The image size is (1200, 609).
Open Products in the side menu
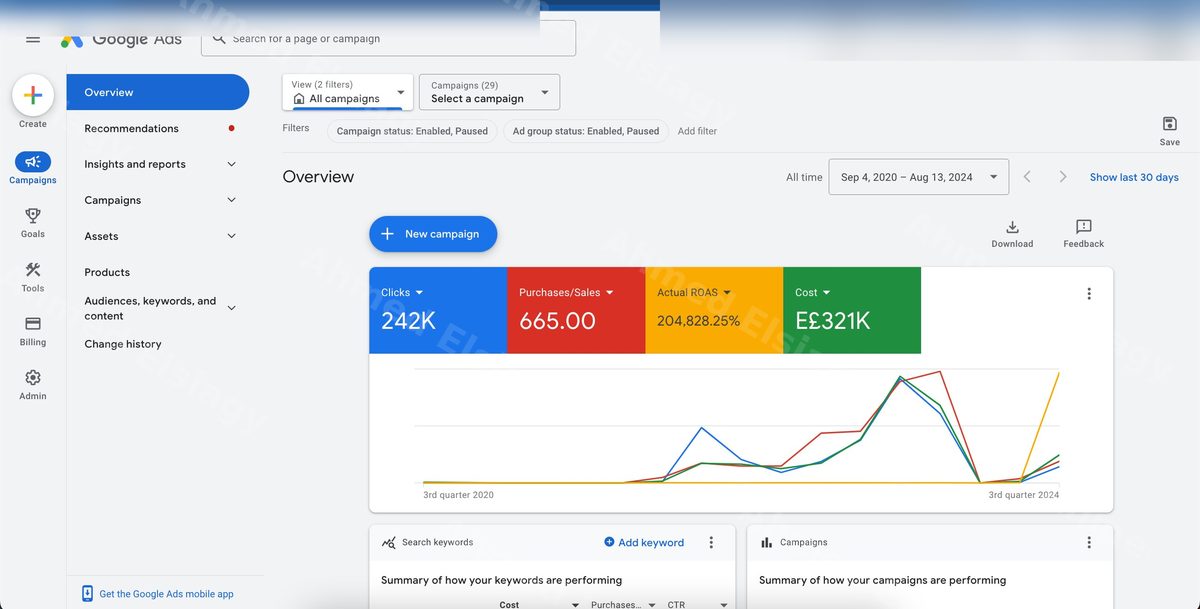[157, 272]
